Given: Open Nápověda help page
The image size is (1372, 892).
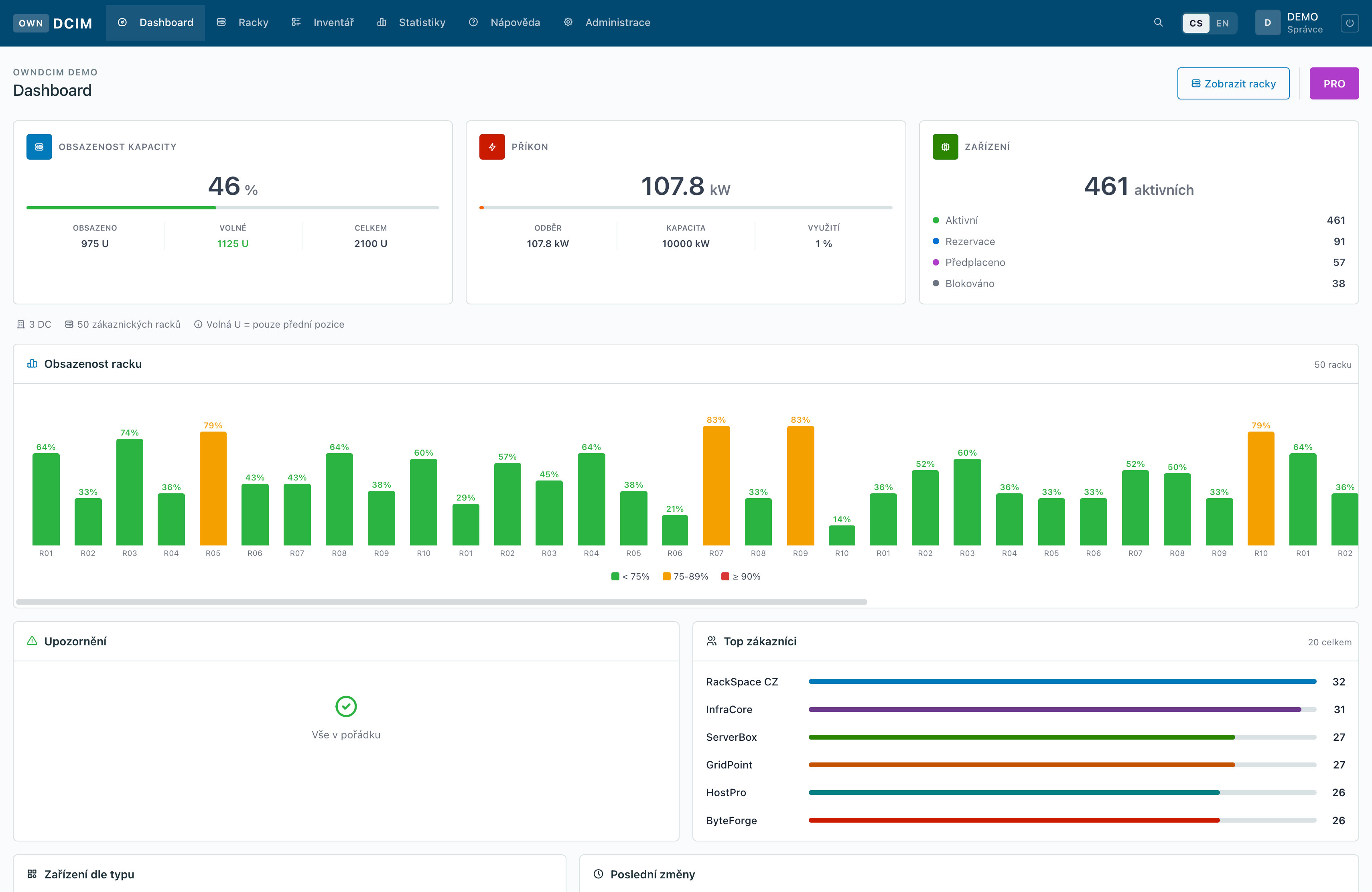Looking at the screenshot, I should [x=504, y=22].
